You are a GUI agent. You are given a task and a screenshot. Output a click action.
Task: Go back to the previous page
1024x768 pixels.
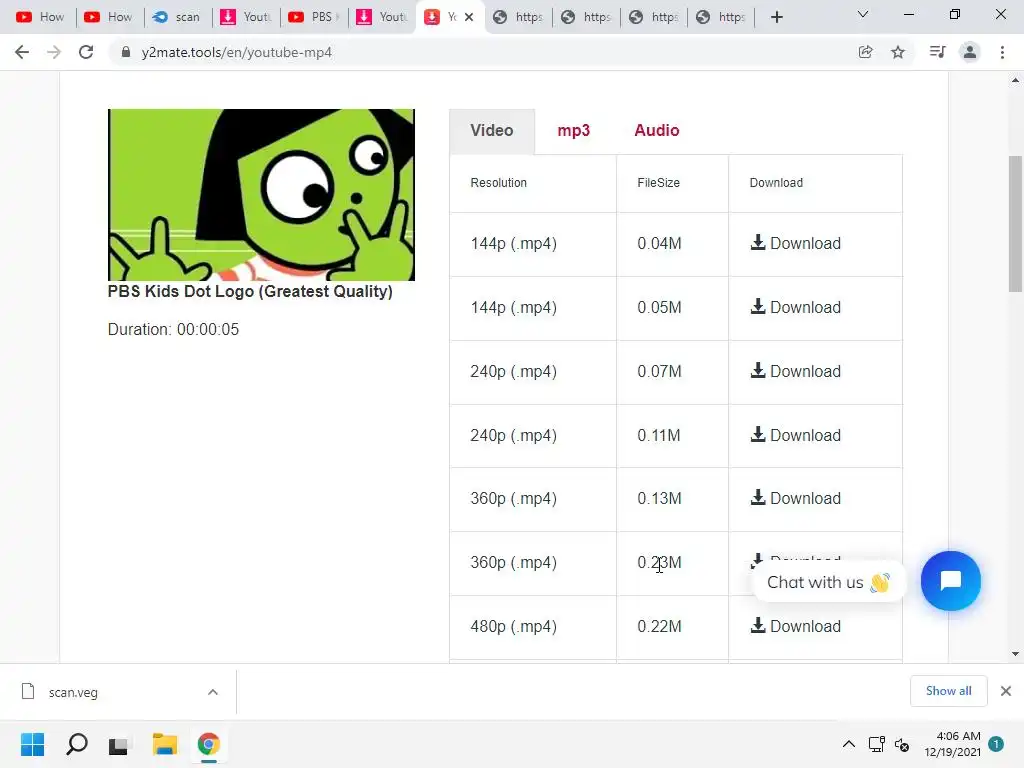[22, 52]
